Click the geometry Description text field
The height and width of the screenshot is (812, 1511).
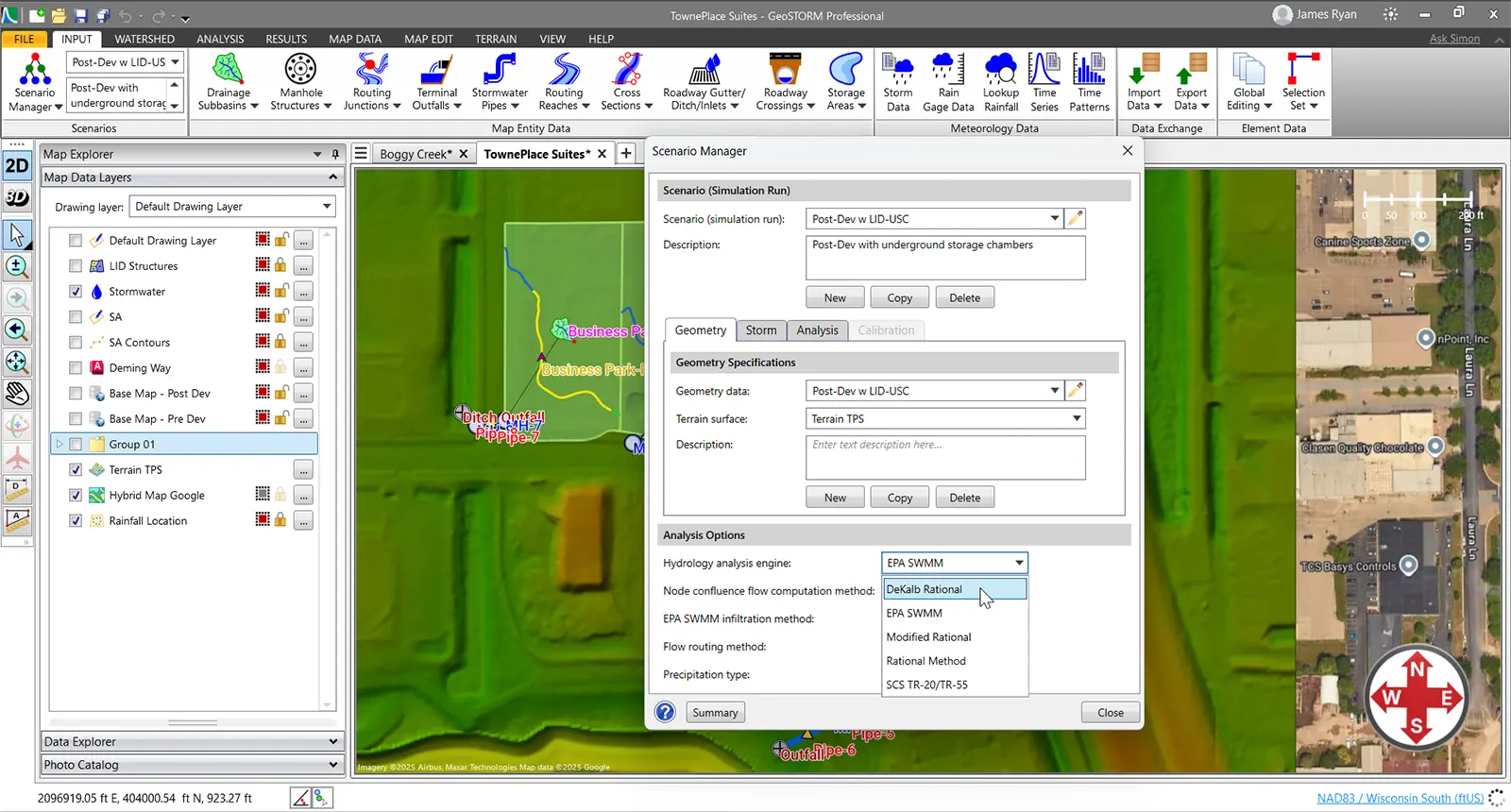click(x=944, y=457)
